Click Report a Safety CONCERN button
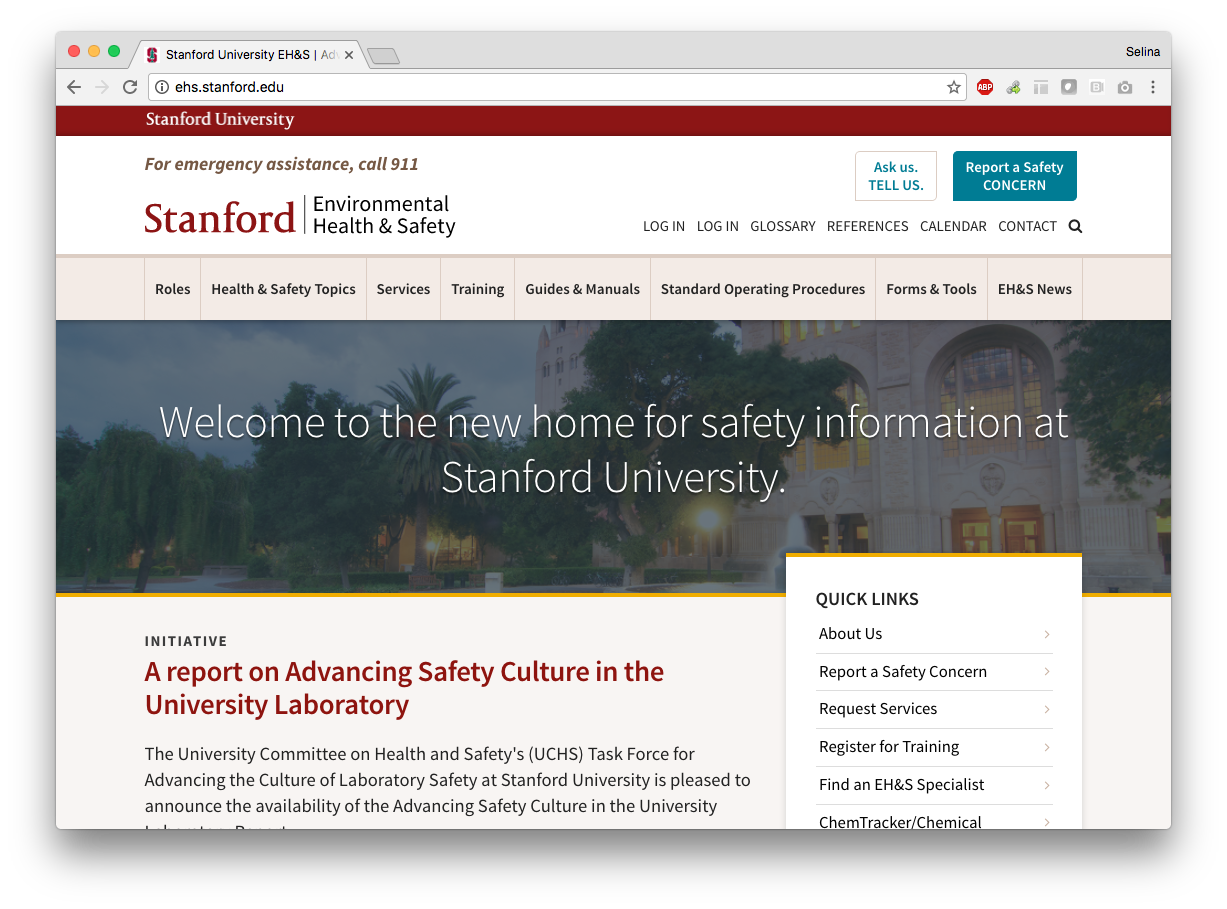 (1014, 176)
